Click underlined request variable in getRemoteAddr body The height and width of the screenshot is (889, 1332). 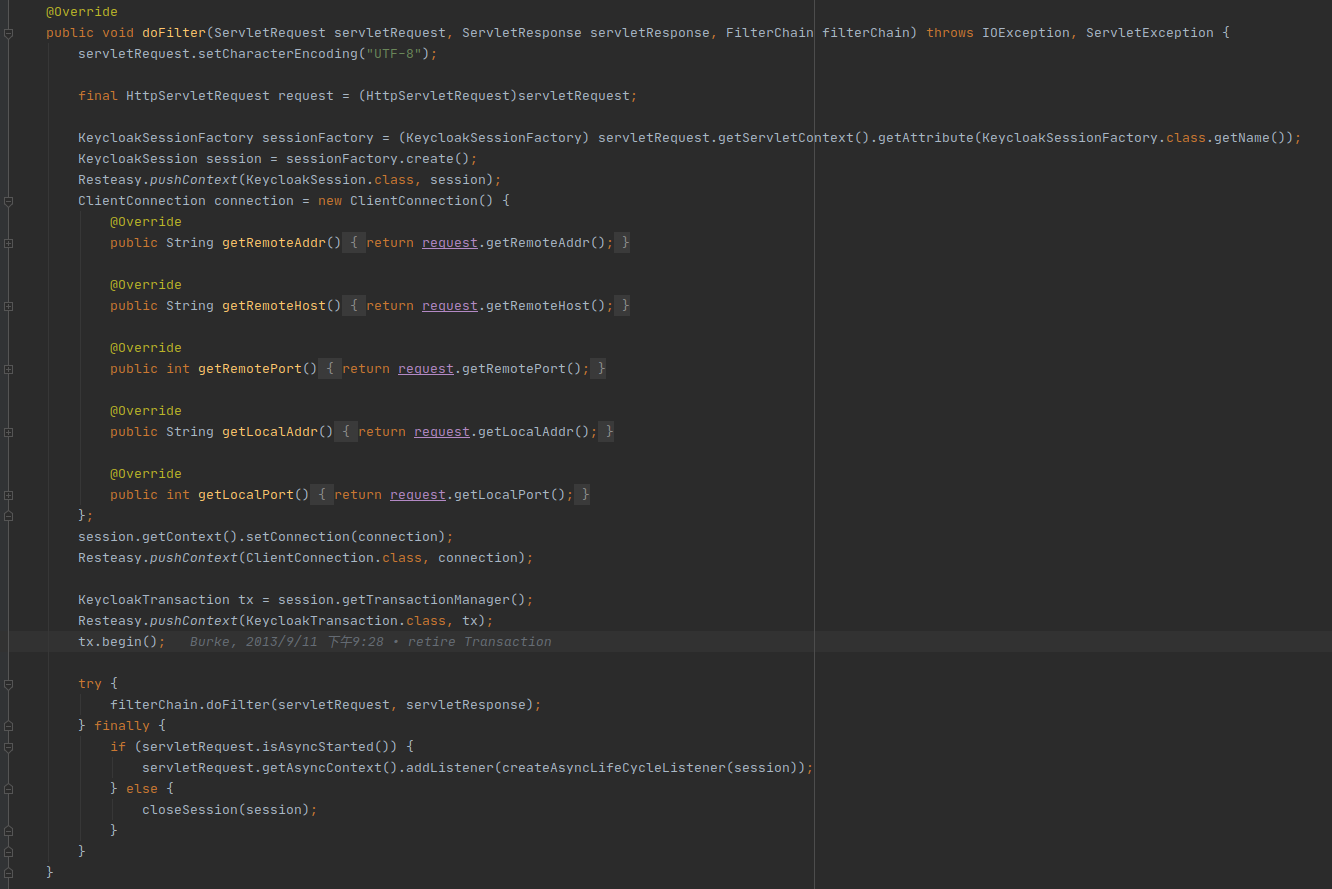click(x=449, y=243)
